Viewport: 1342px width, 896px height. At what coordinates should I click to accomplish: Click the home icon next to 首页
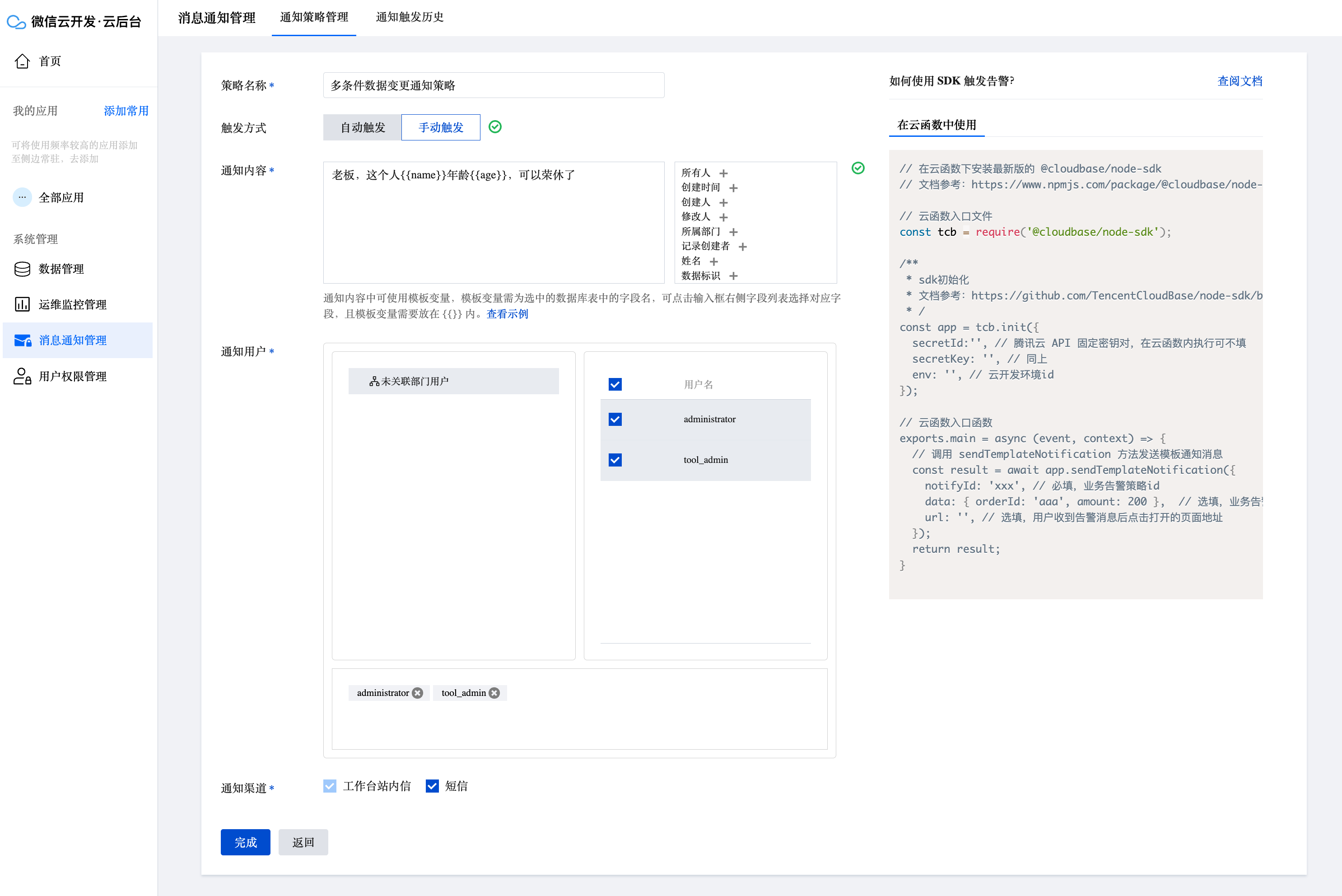(22, 61)
